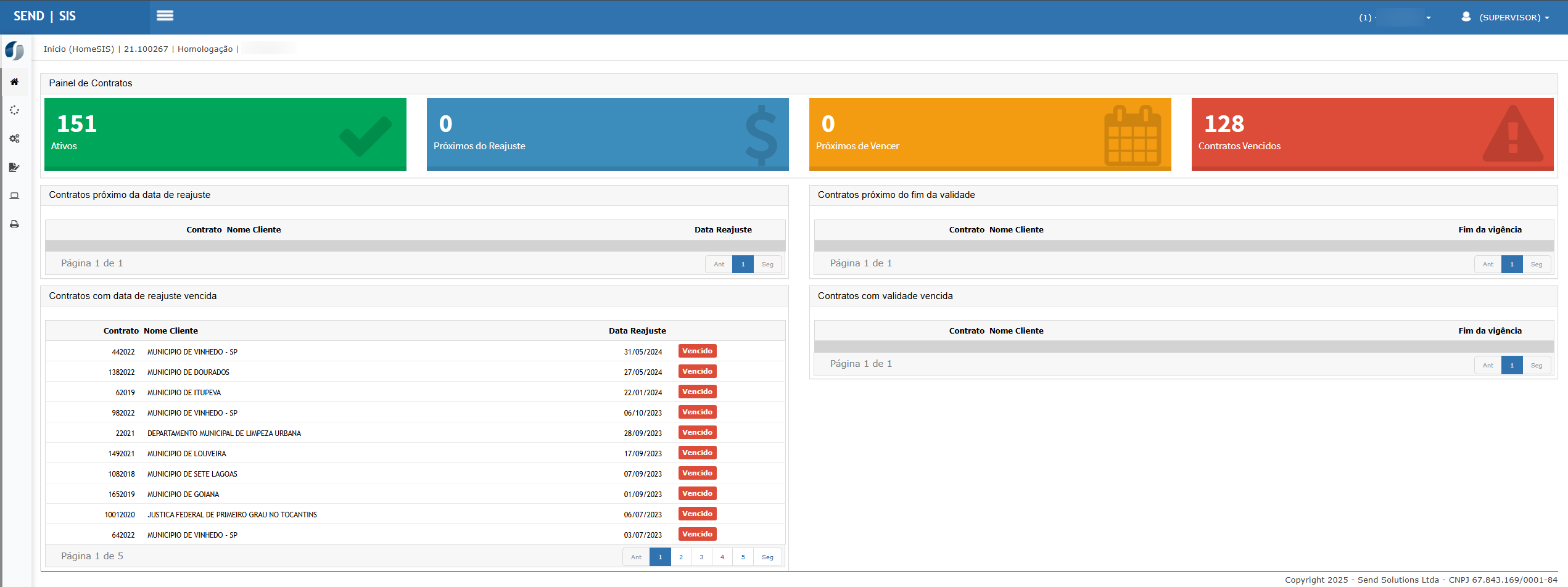Click Seg under overdue adjustment contracts table
The image size is (1568, 587).
pyautogui.click(x=767, y=557)
